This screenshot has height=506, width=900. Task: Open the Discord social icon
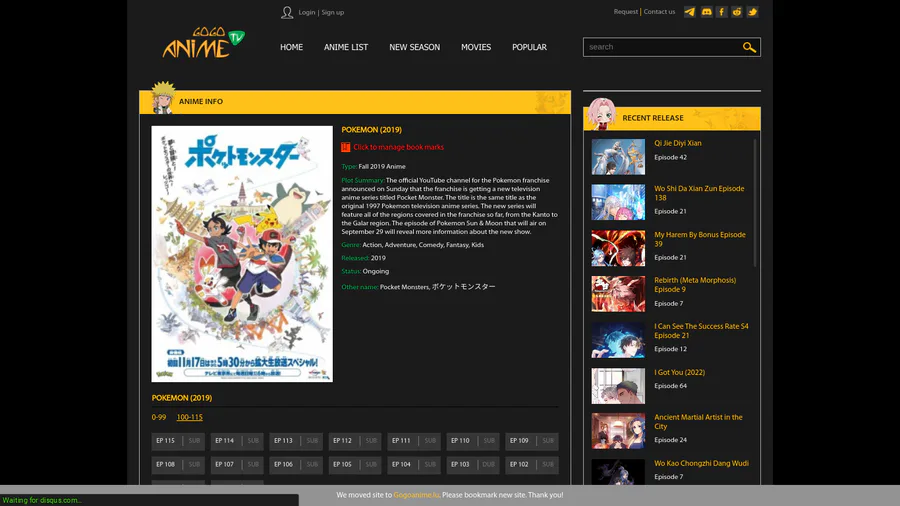[x=707, y=11]
